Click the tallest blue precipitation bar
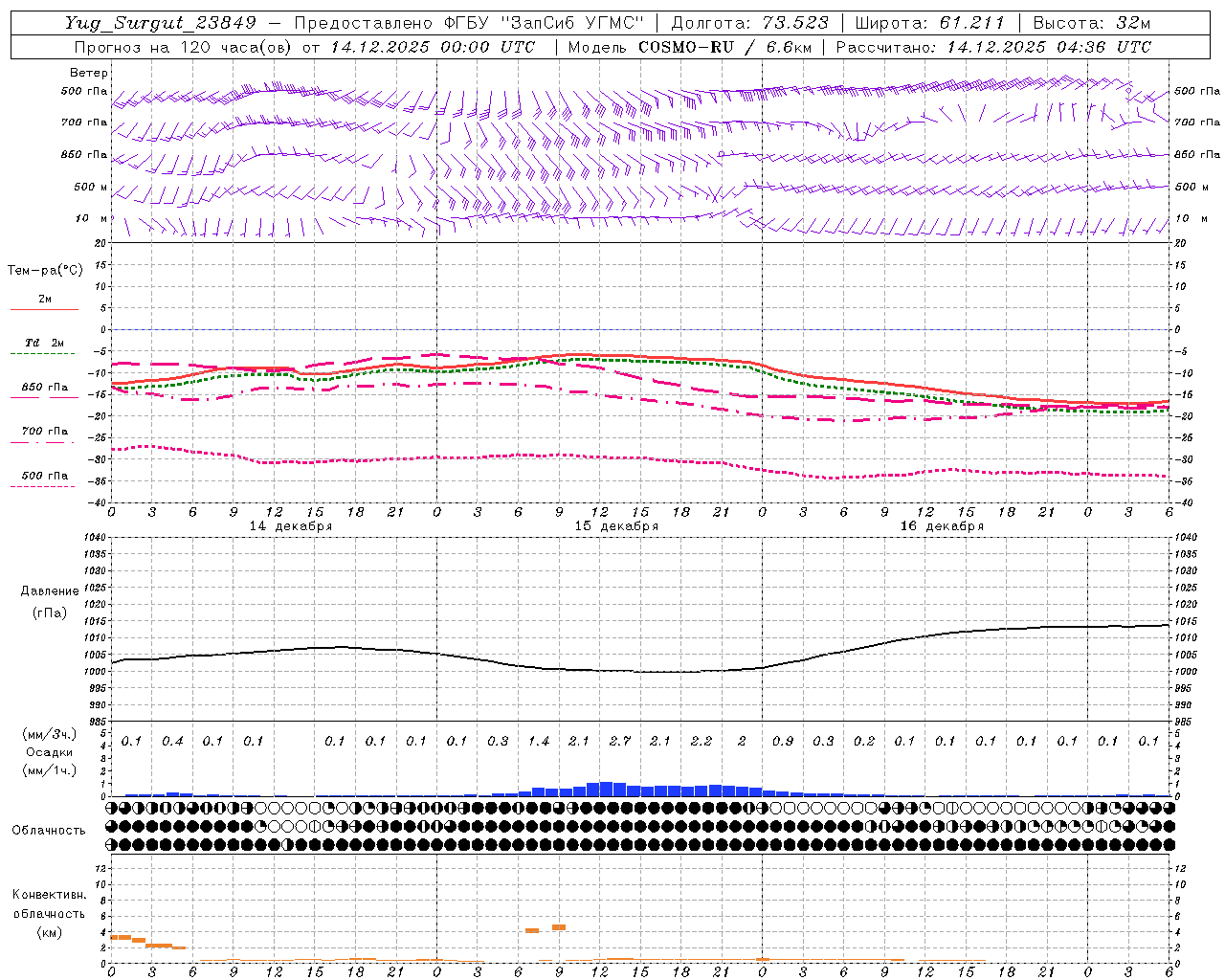The height and width of the screenshot is (980, 1225). [x=606, y=789]
